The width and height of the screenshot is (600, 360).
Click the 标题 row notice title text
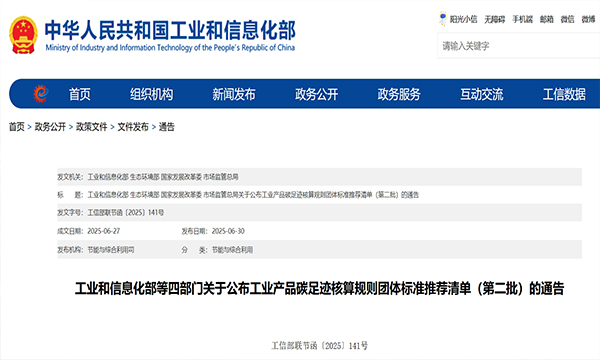253,195
